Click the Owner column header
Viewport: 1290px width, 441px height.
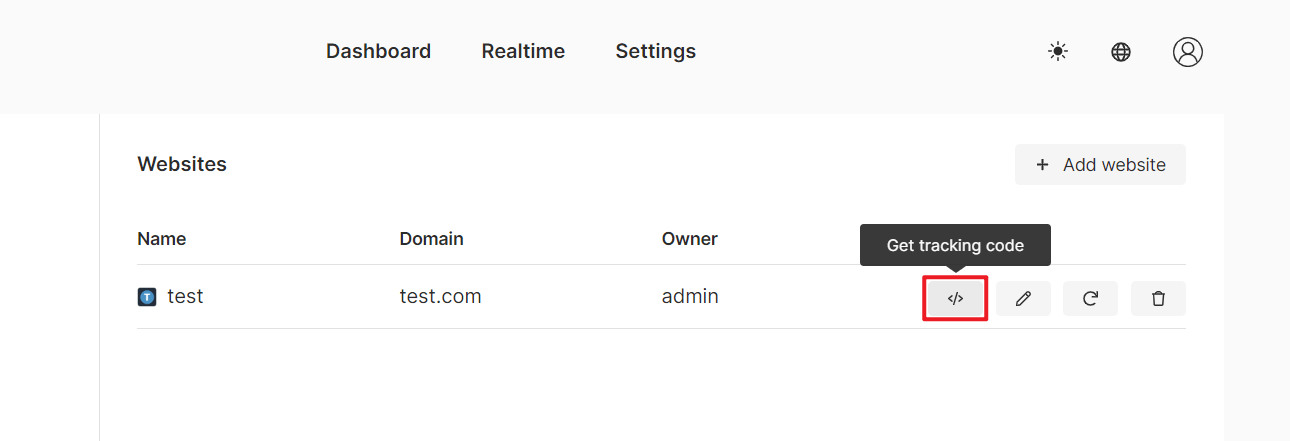690,239
